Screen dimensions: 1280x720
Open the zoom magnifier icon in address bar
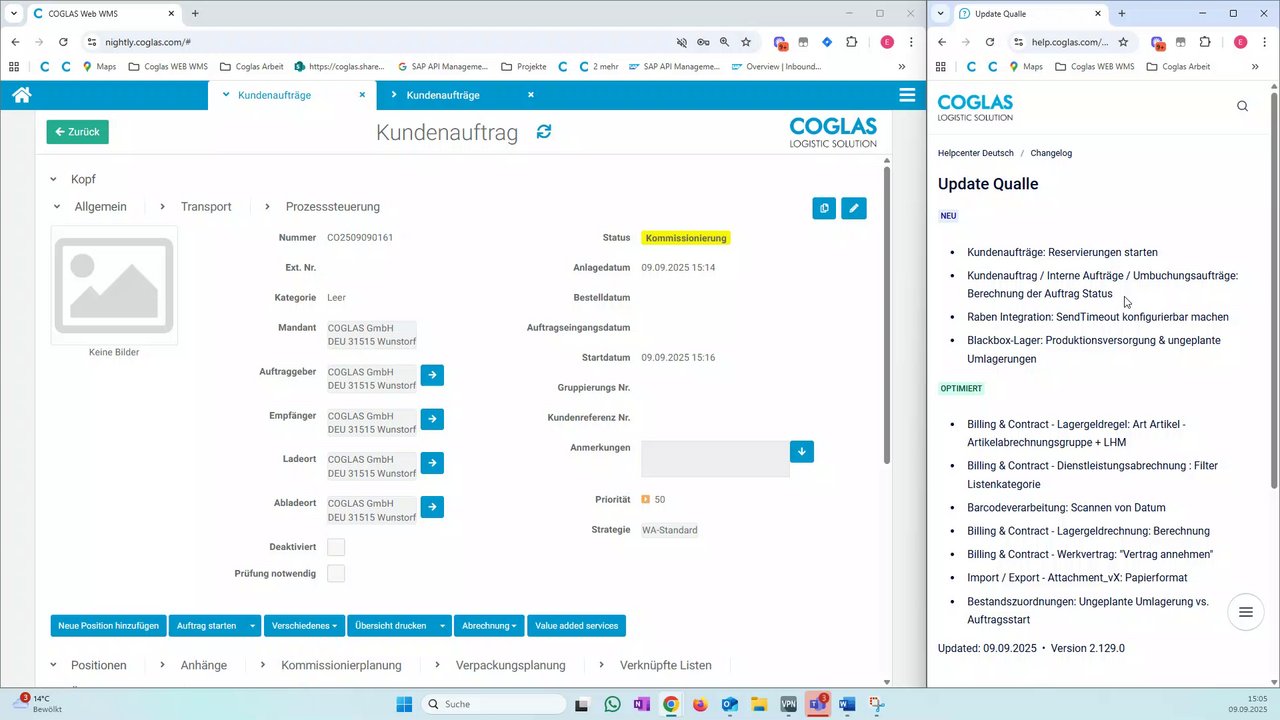click(x=724, y=42)
